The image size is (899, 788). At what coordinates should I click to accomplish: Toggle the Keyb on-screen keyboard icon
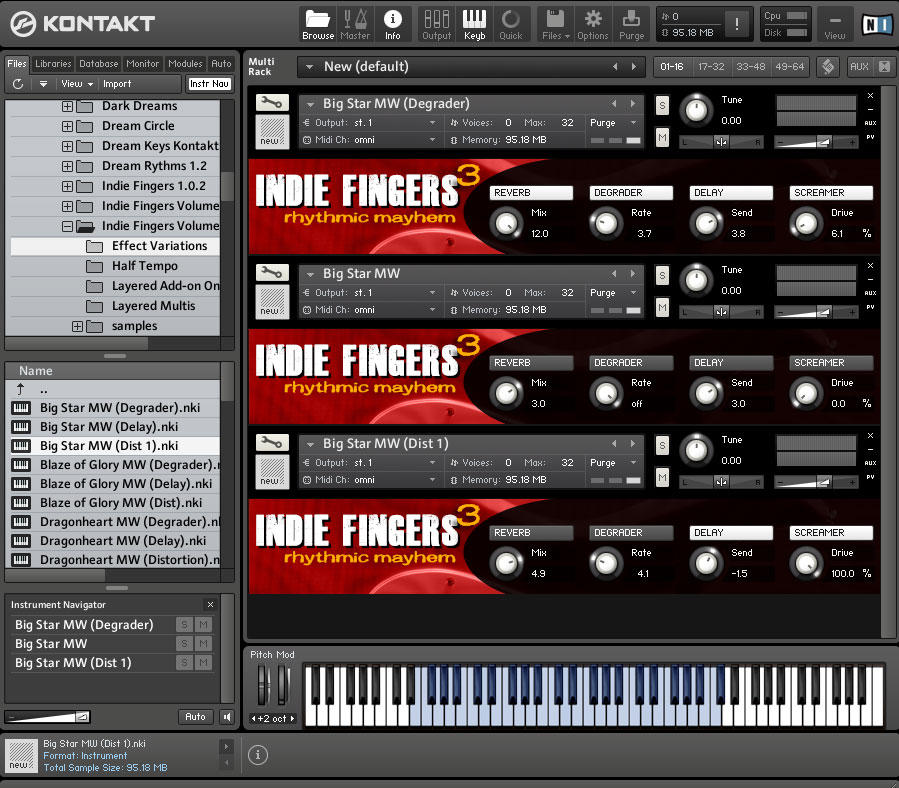[x=474, y=24]
